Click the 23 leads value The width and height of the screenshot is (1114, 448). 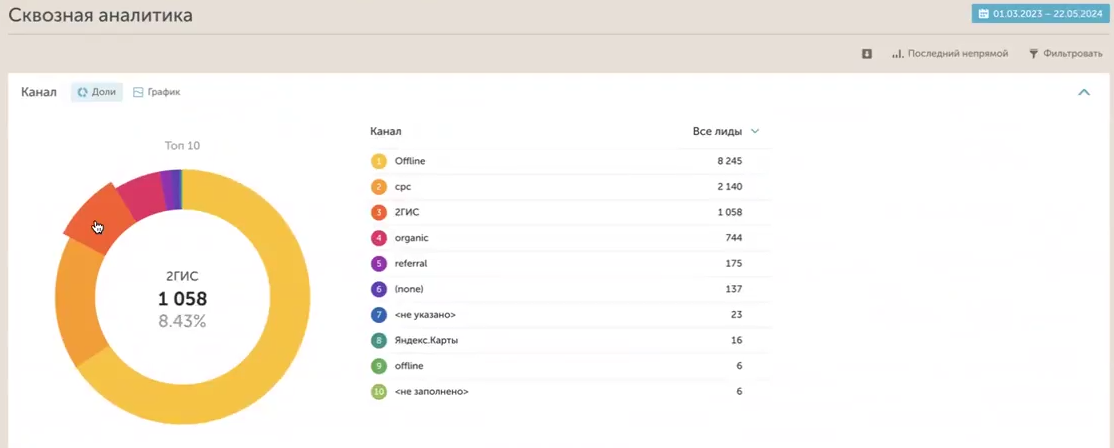coord(737,315)
